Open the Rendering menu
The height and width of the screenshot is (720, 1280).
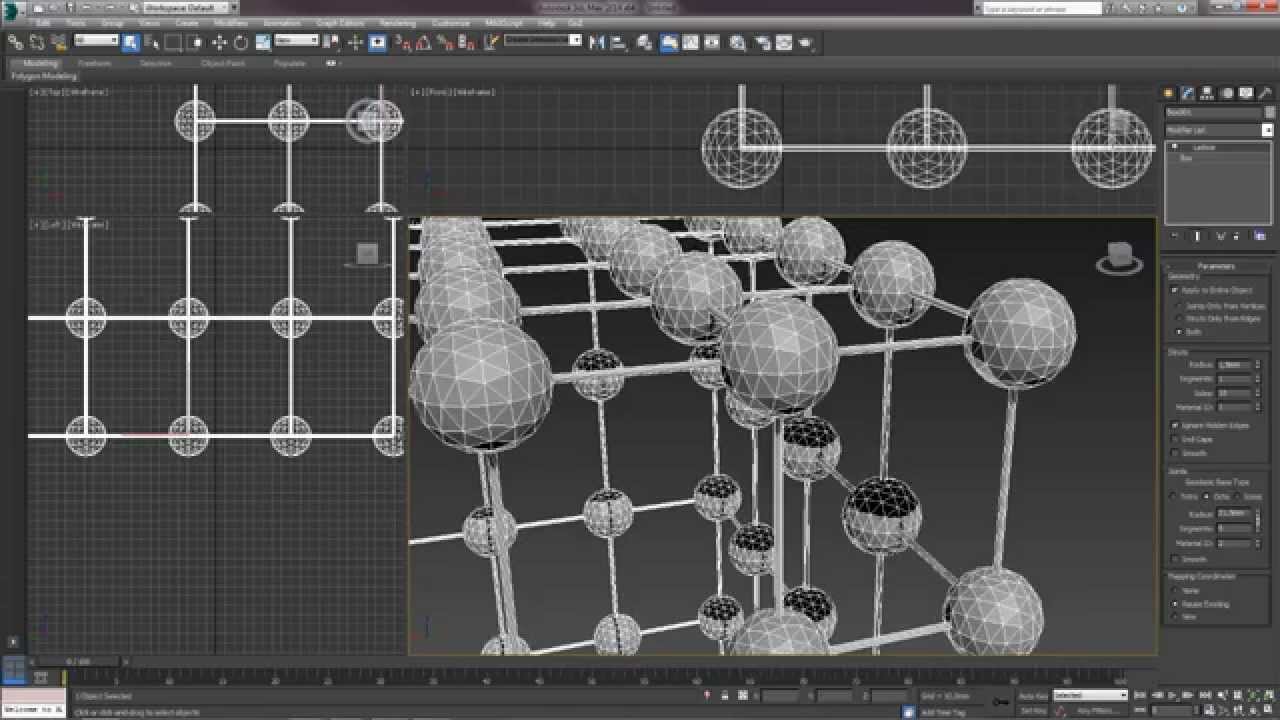(397, 22)
